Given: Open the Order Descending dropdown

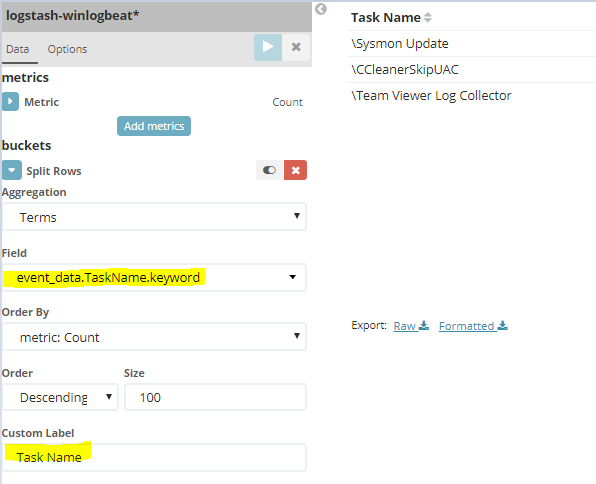Looking at the screenshot, I should point(60,397).
